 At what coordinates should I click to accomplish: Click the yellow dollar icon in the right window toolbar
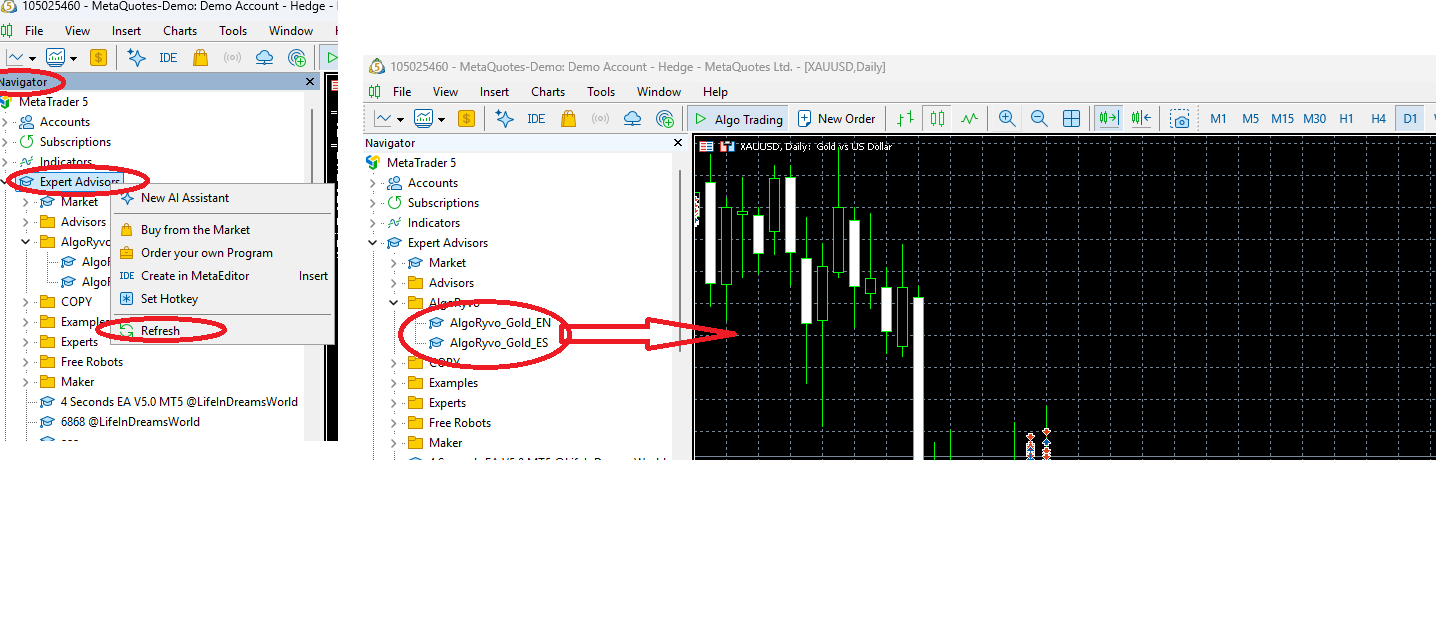click(x=466, y=118)
